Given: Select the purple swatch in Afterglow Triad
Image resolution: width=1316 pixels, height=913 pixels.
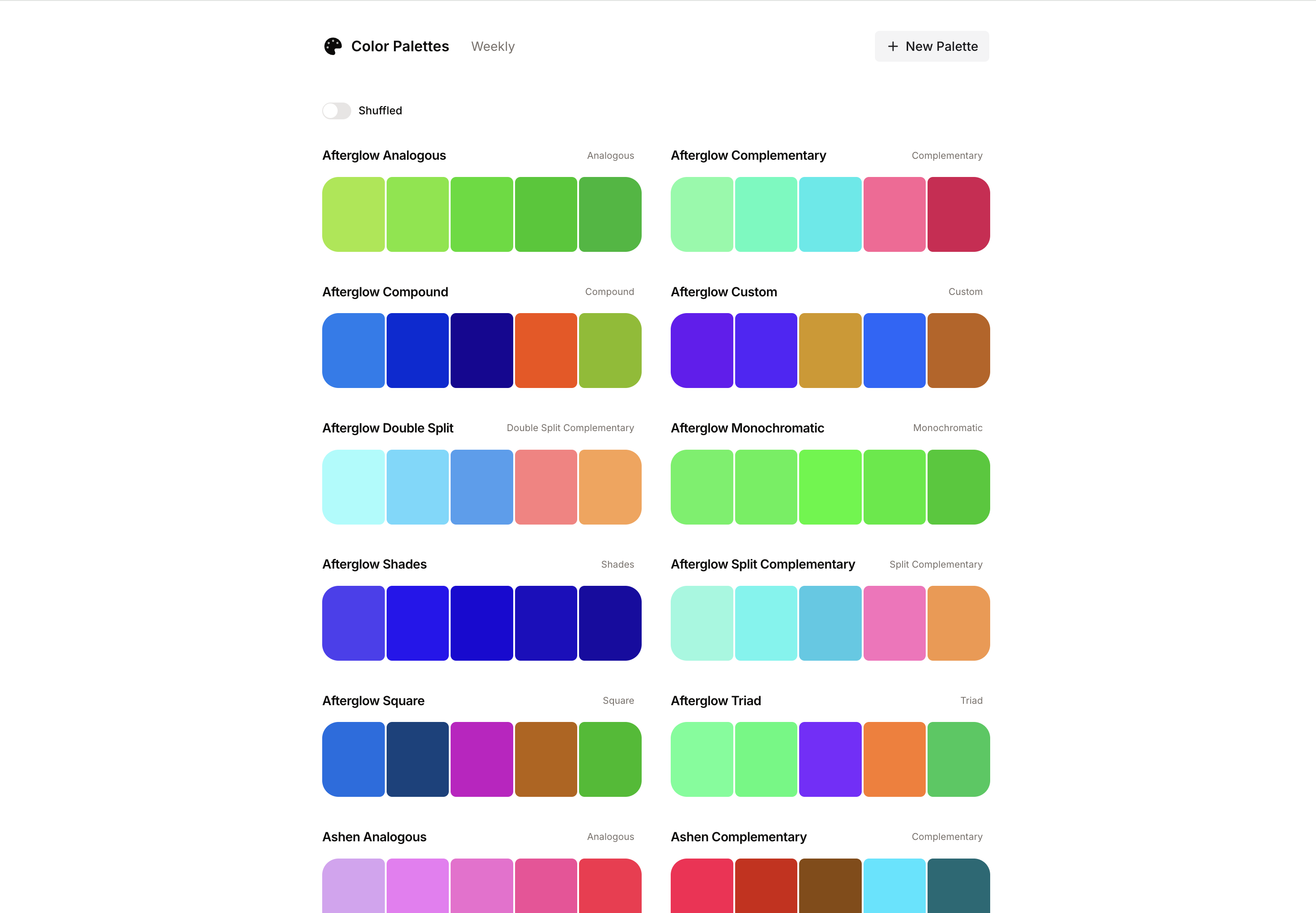Looking at the screenshot, I should (830, 759).
